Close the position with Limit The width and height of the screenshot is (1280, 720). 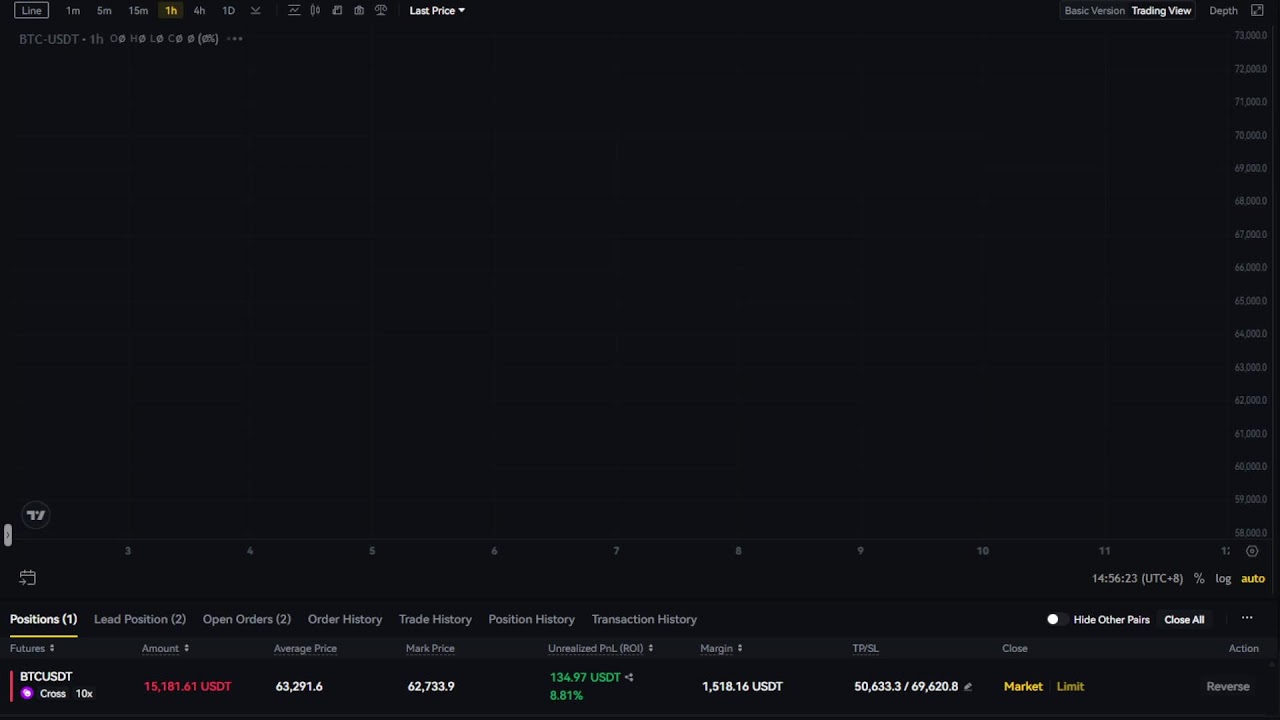tap(1070, 686)
